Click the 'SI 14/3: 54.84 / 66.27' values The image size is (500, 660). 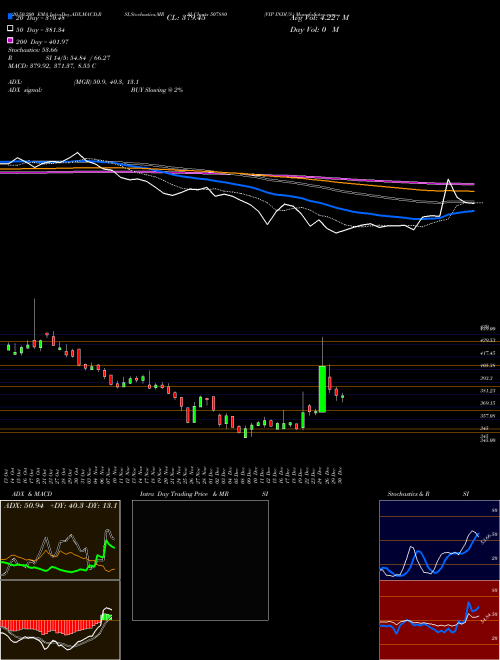(78, 58)
